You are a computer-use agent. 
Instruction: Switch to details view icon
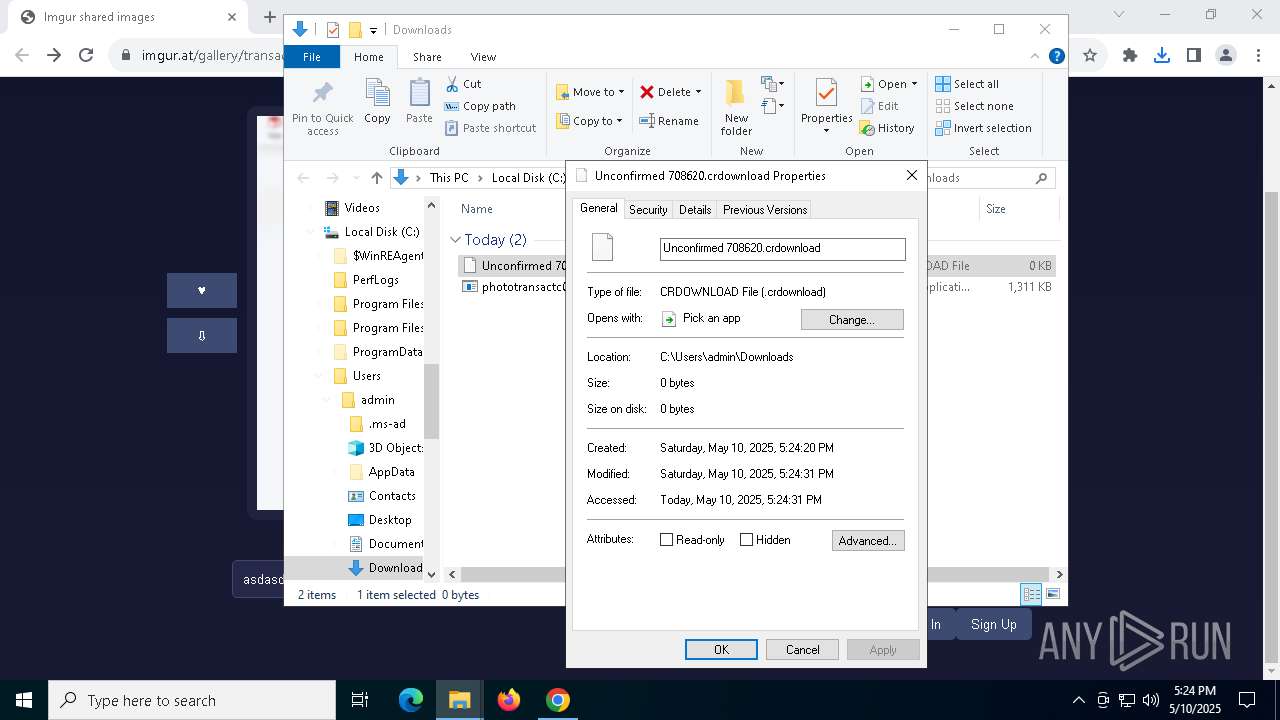pyautogui.click(x=1031, y=594)
